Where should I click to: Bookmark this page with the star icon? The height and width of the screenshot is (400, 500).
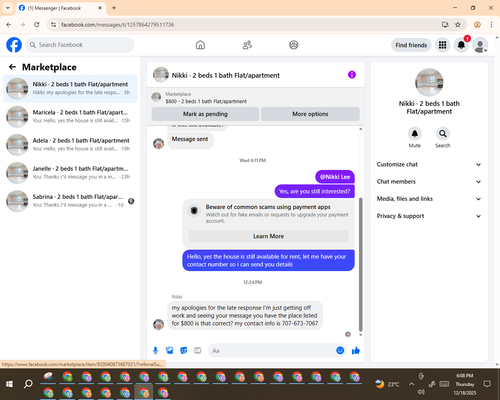click(458, 25)
